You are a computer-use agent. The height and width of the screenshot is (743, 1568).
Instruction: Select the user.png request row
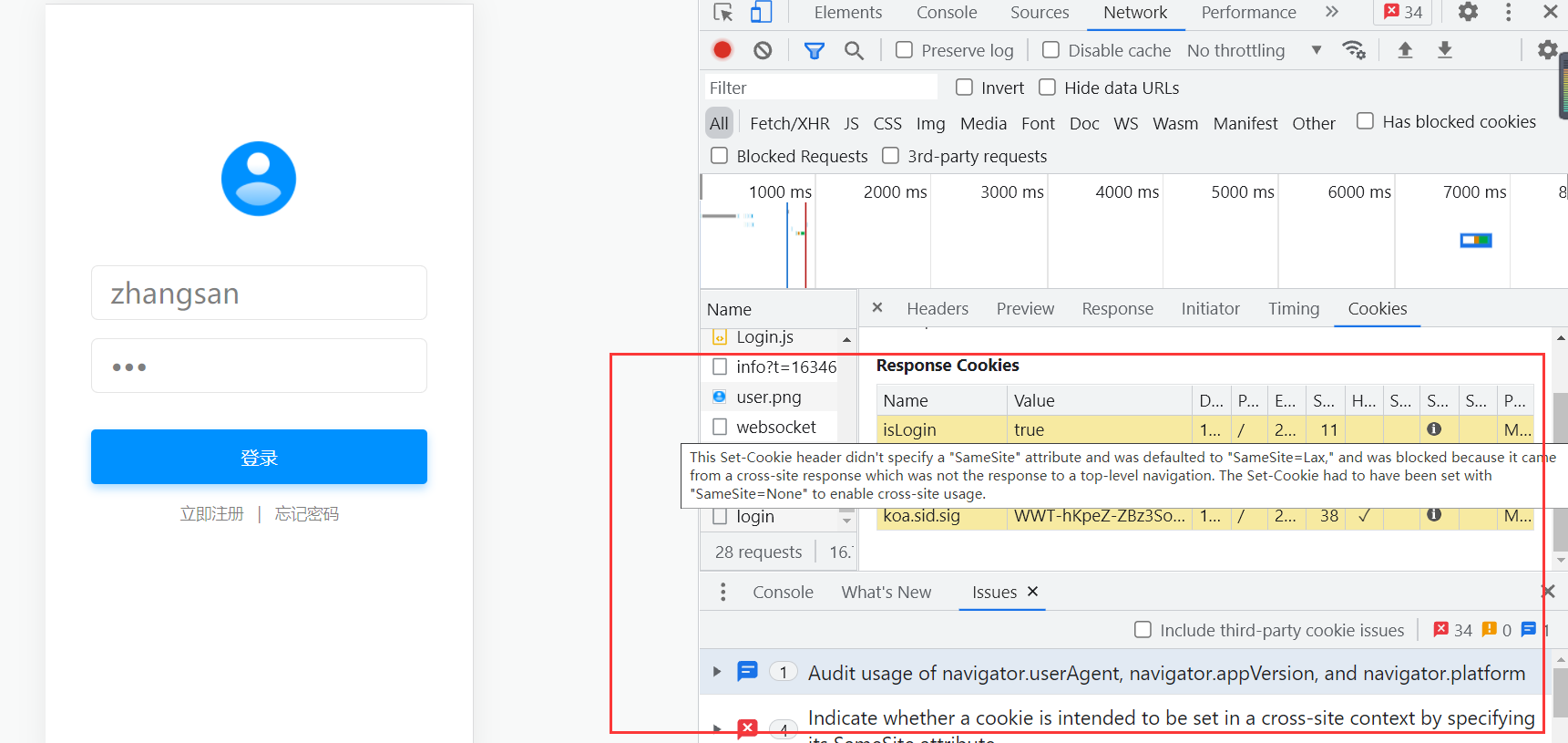(769, 397)
